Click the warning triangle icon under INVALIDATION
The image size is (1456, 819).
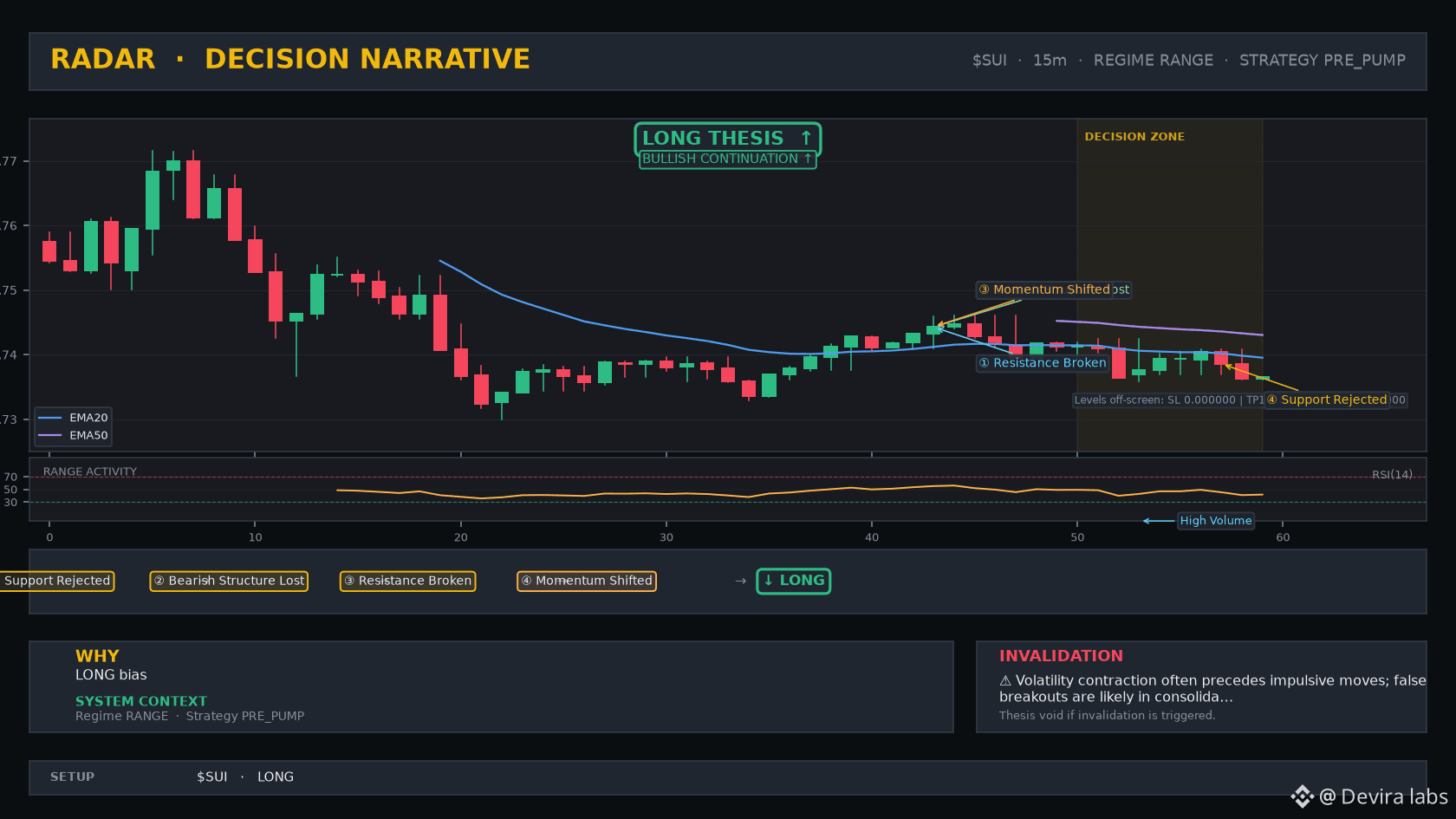pyautogui.click(x=1005, y=681)
